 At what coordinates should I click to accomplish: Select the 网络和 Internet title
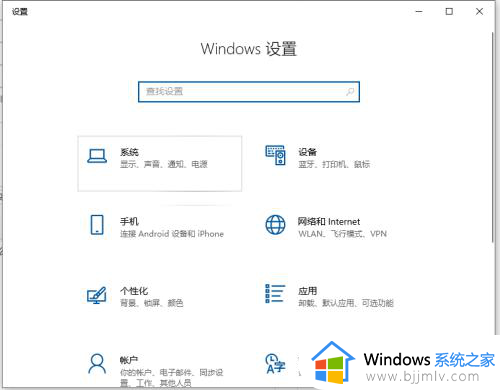click(329, 221)
